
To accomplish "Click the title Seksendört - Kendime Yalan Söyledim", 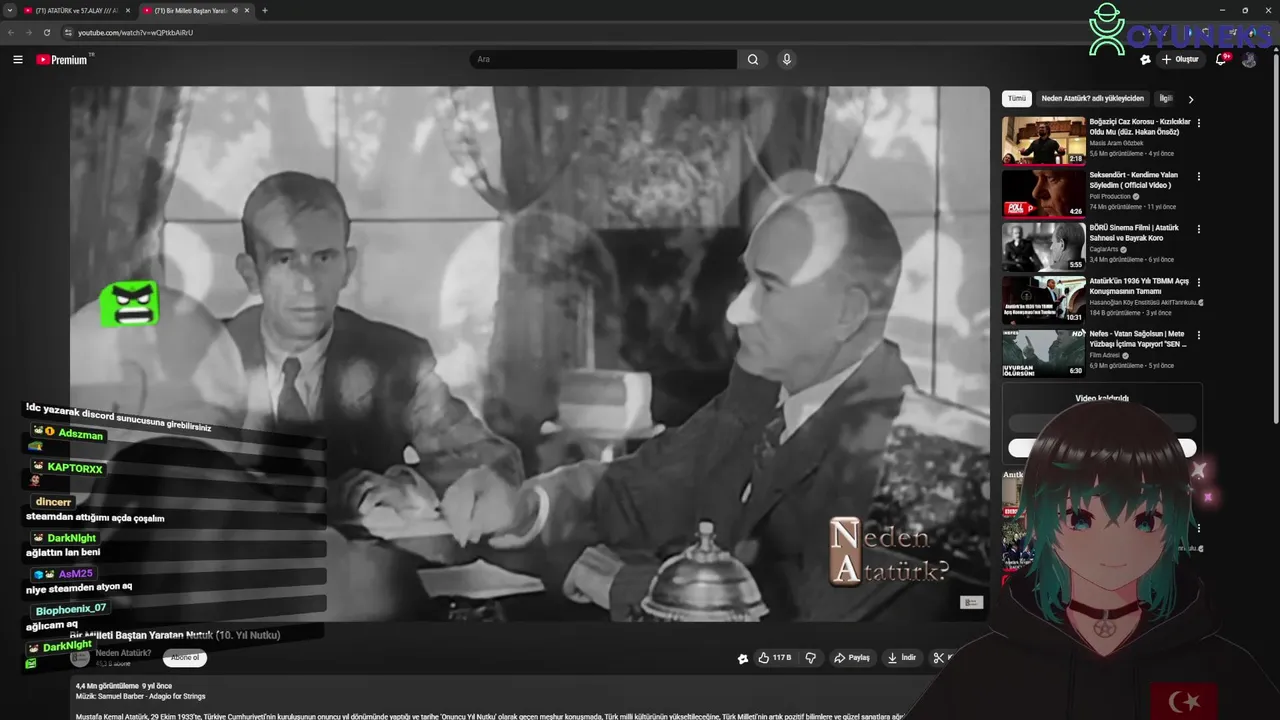I will pos(1134,180).
